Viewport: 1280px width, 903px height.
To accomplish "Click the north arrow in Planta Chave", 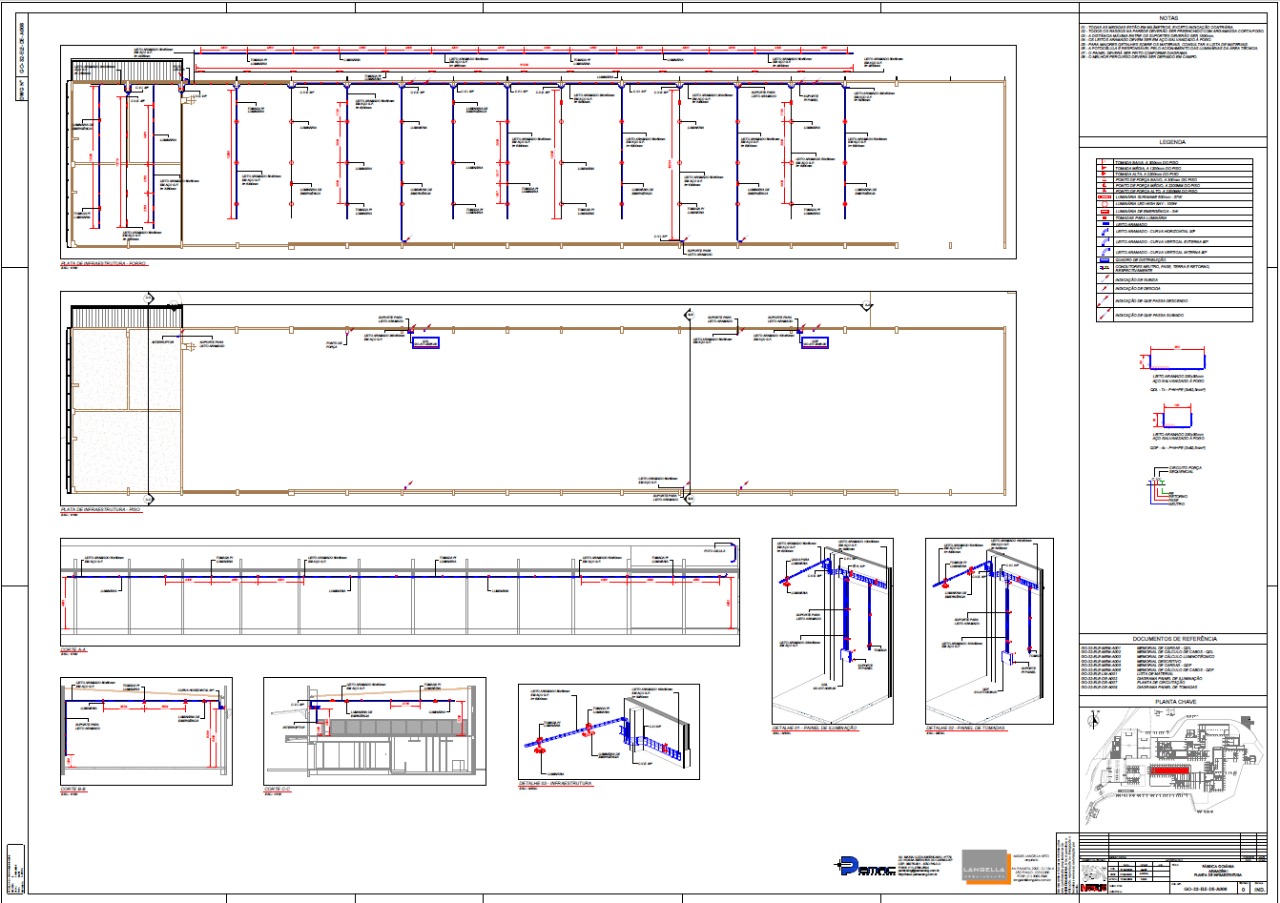I will point(1096,720).
